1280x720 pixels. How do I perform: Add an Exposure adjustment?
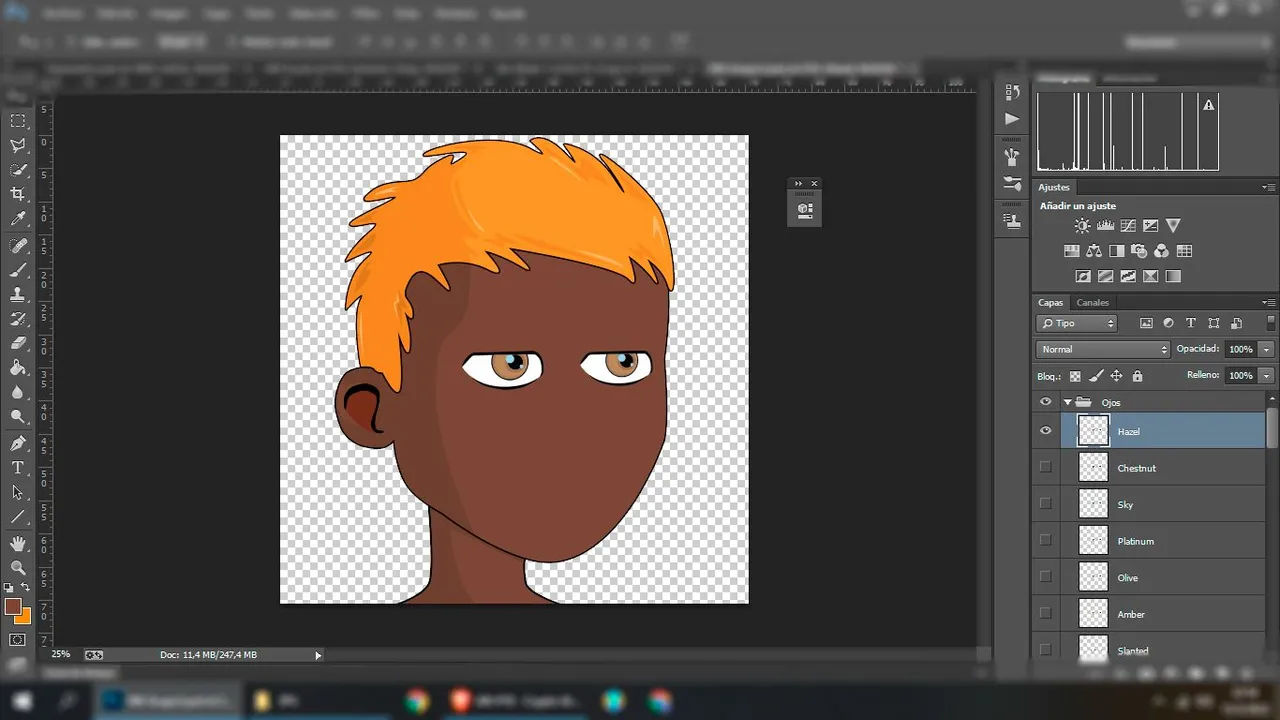pos(1151,226)
